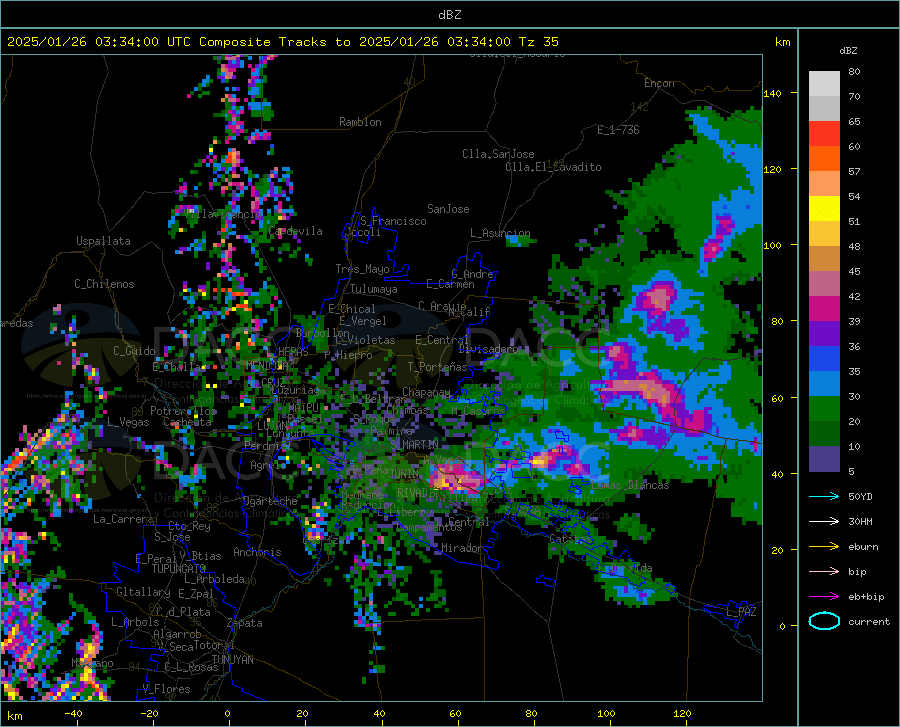Click the Lomas_Blancas label
The image size is (900, 727).
(630, 485)
